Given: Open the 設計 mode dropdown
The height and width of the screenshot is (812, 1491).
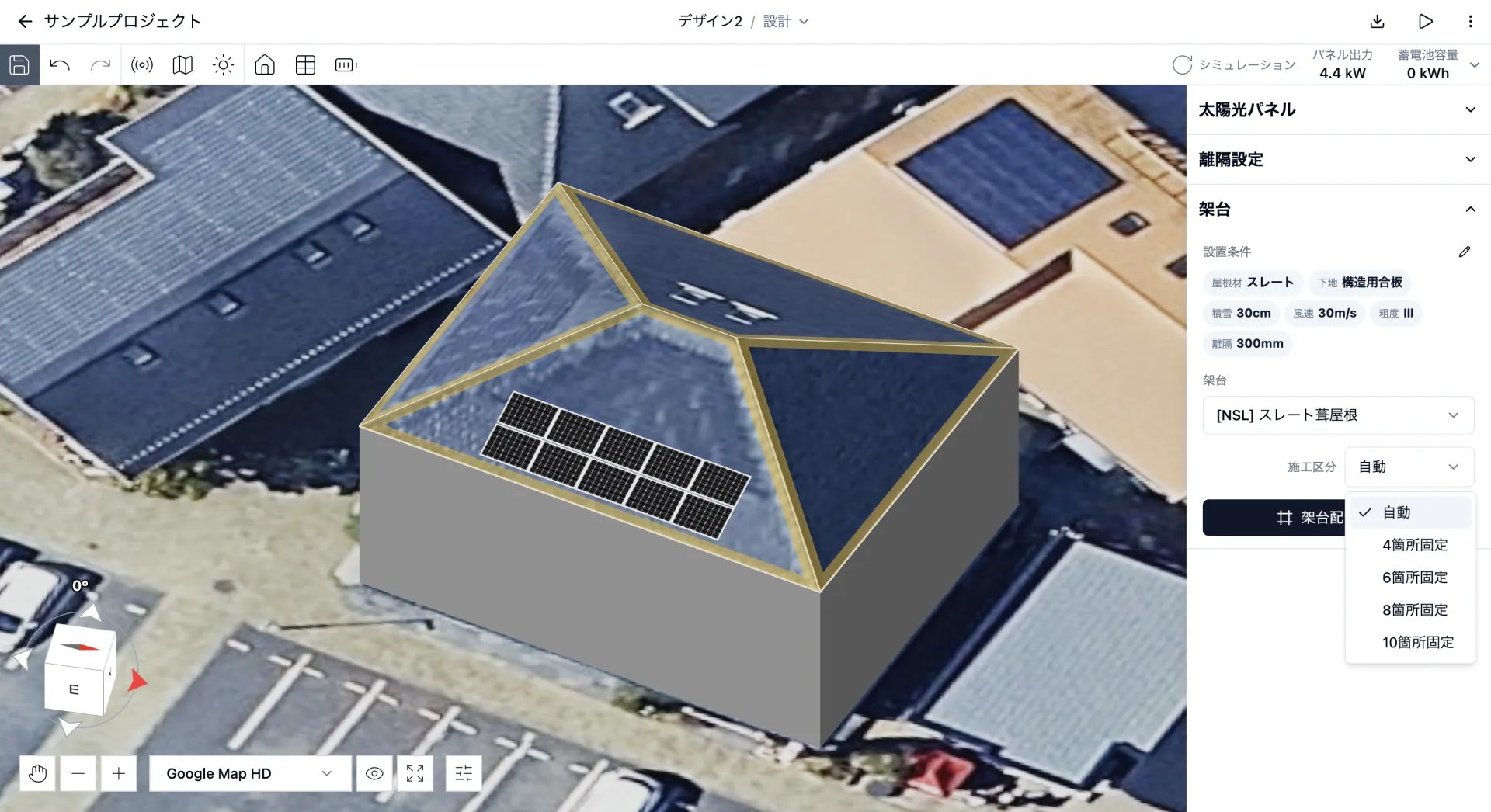Looking at the screenshot, I should [x=786, y=21].
